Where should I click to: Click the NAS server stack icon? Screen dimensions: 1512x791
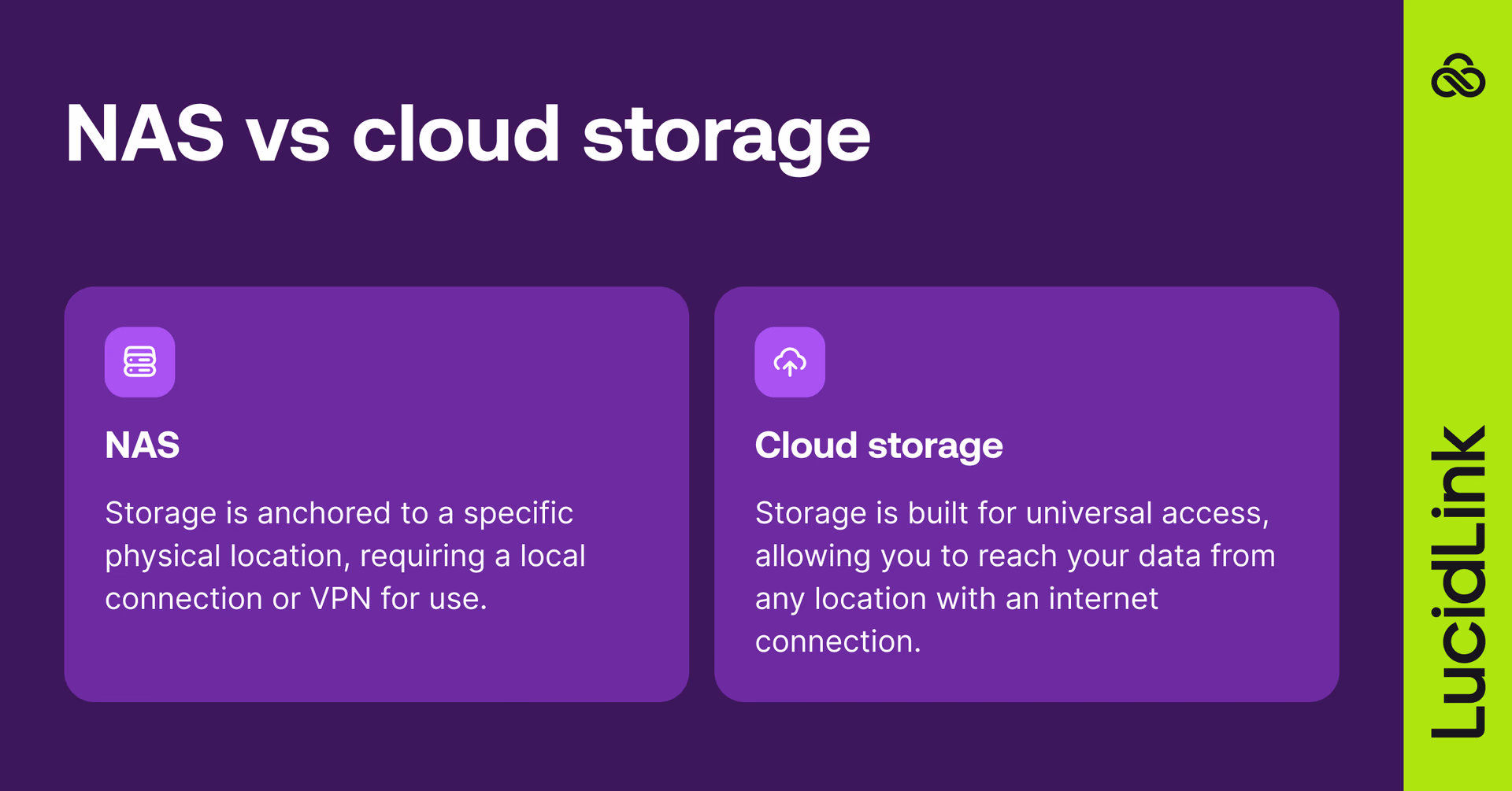point(139,362)
